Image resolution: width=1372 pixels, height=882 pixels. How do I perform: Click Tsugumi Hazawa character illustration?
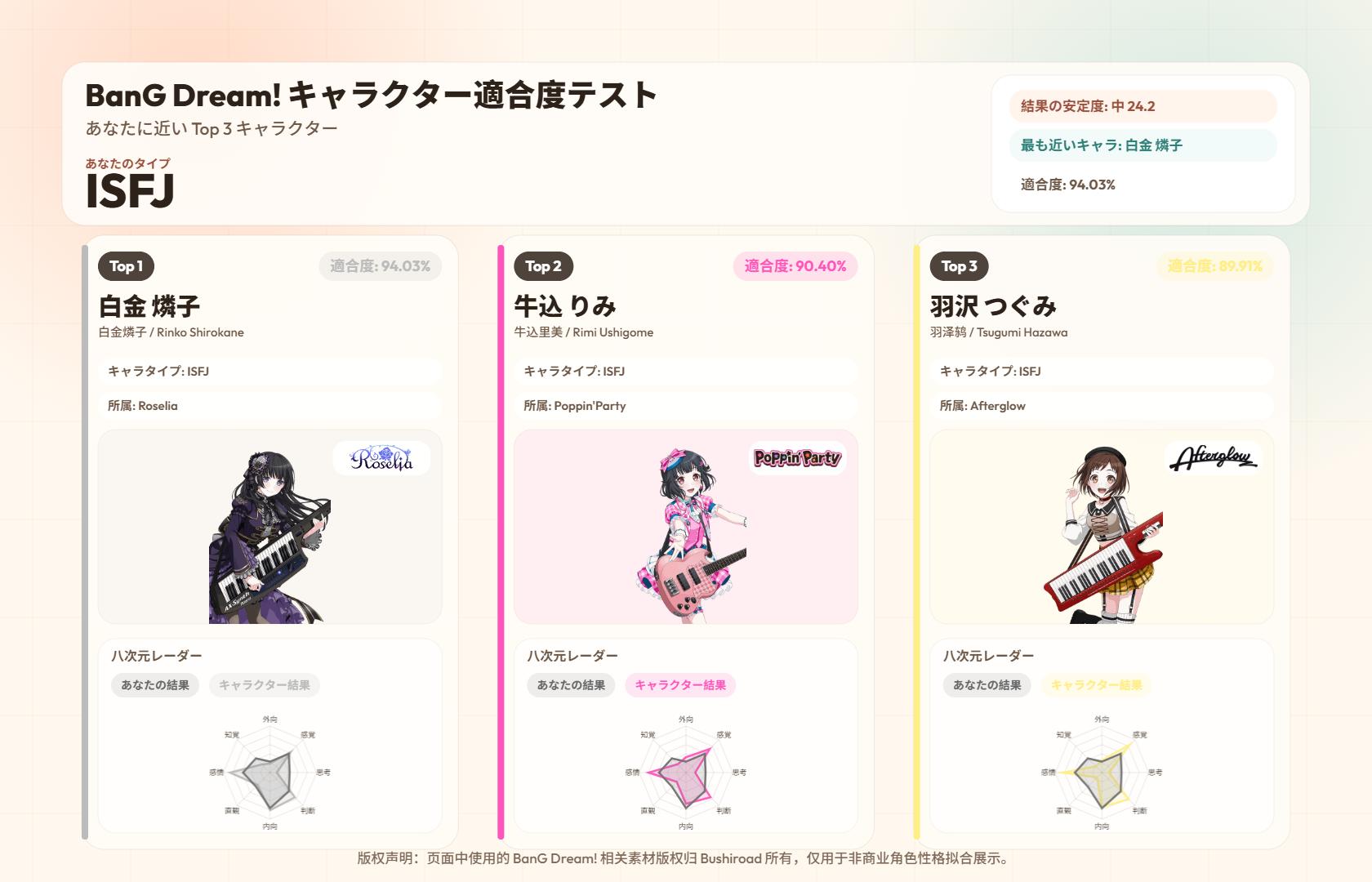click(x=1103, y=536)
